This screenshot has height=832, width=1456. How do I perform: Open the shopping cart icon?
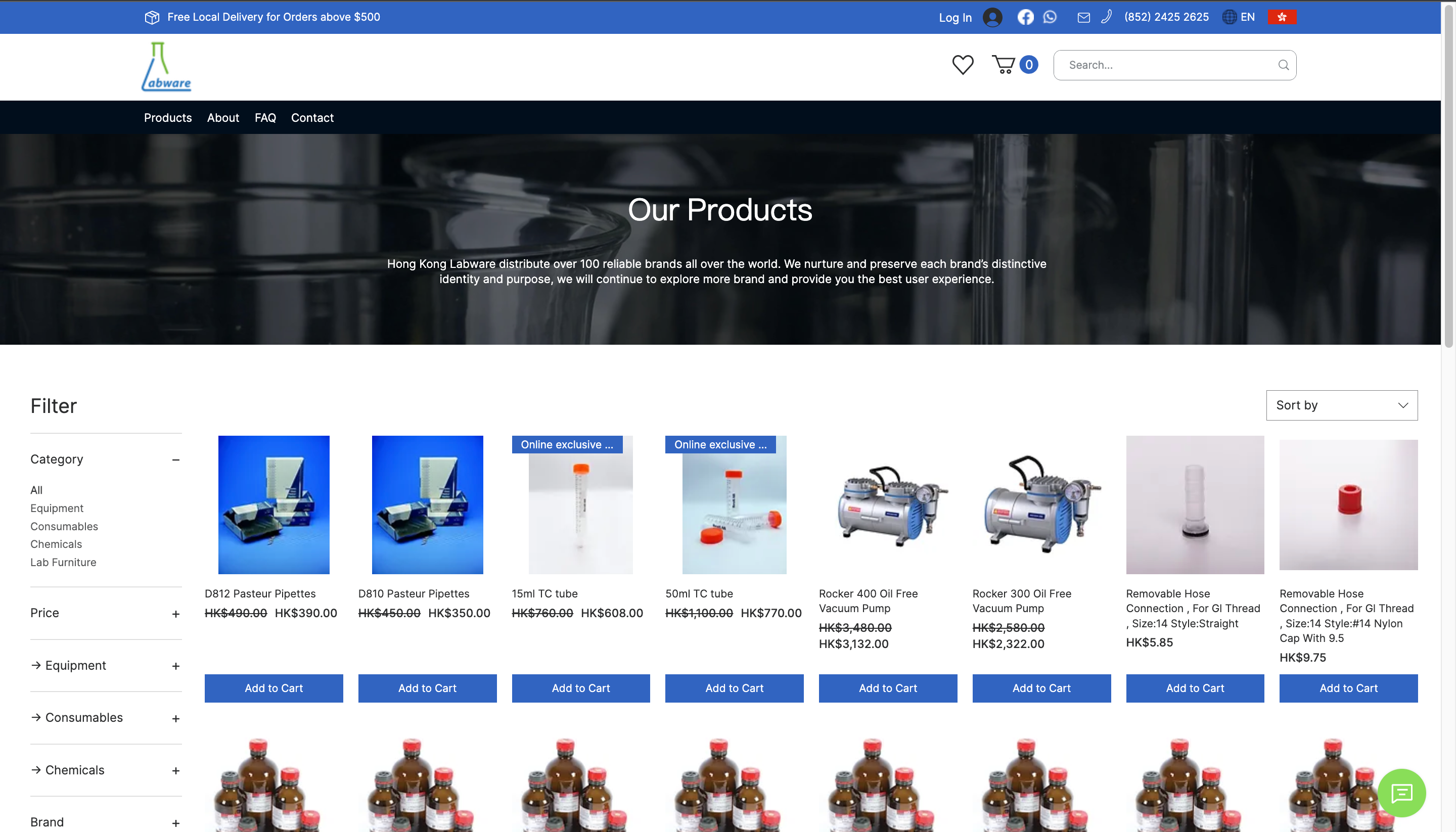click(1005, 64)
